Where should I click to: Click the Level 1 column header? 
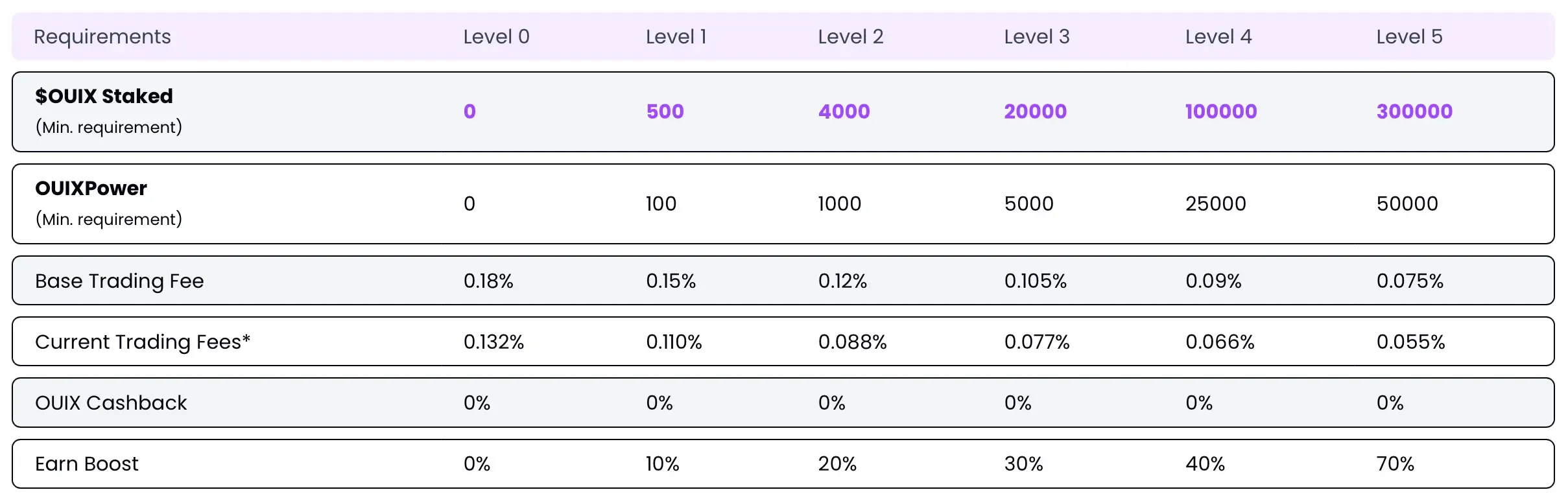point(676,37)
